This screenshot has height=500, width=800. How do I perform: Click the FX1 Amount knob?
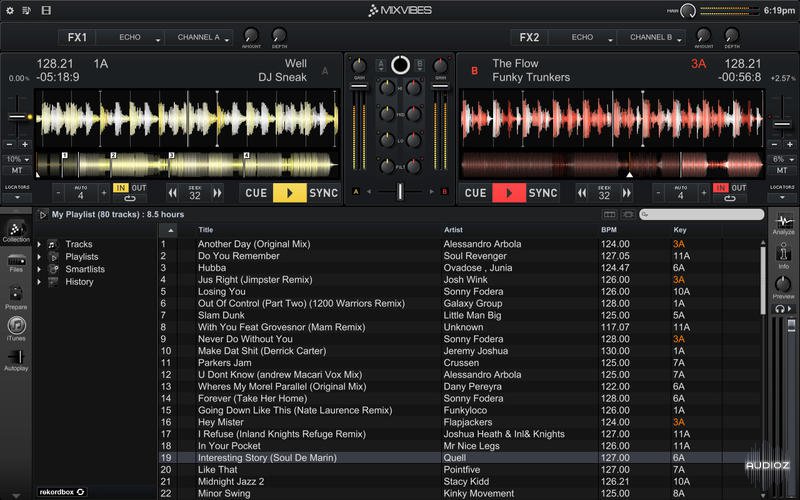251,35
